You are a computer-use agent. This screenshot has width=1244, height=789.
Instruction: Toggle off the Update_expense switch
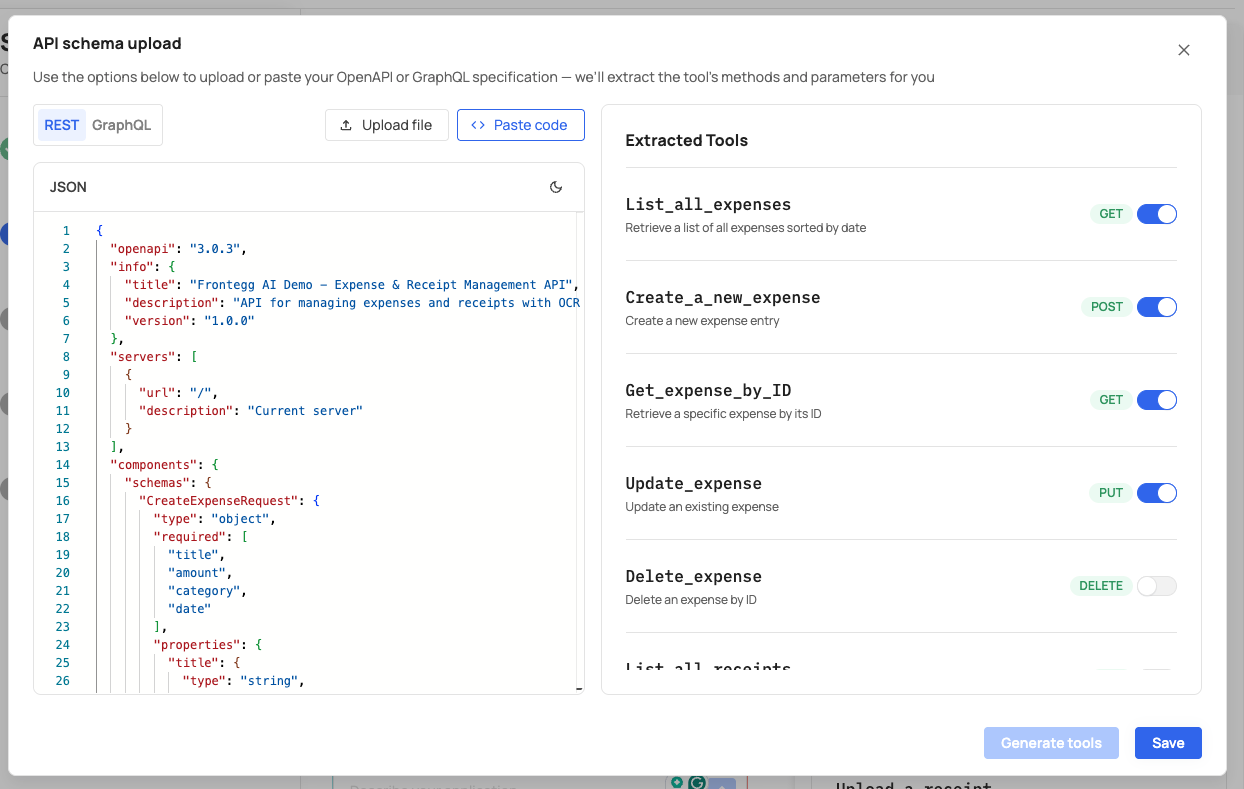1156,492
